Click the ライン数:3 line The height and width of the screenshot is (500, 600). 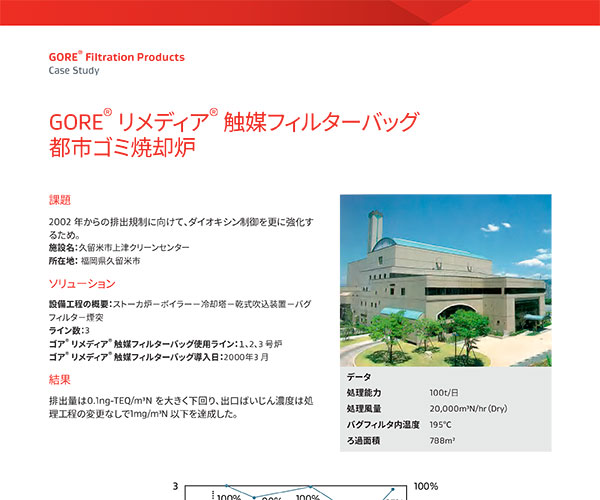(x=69, y=331)
